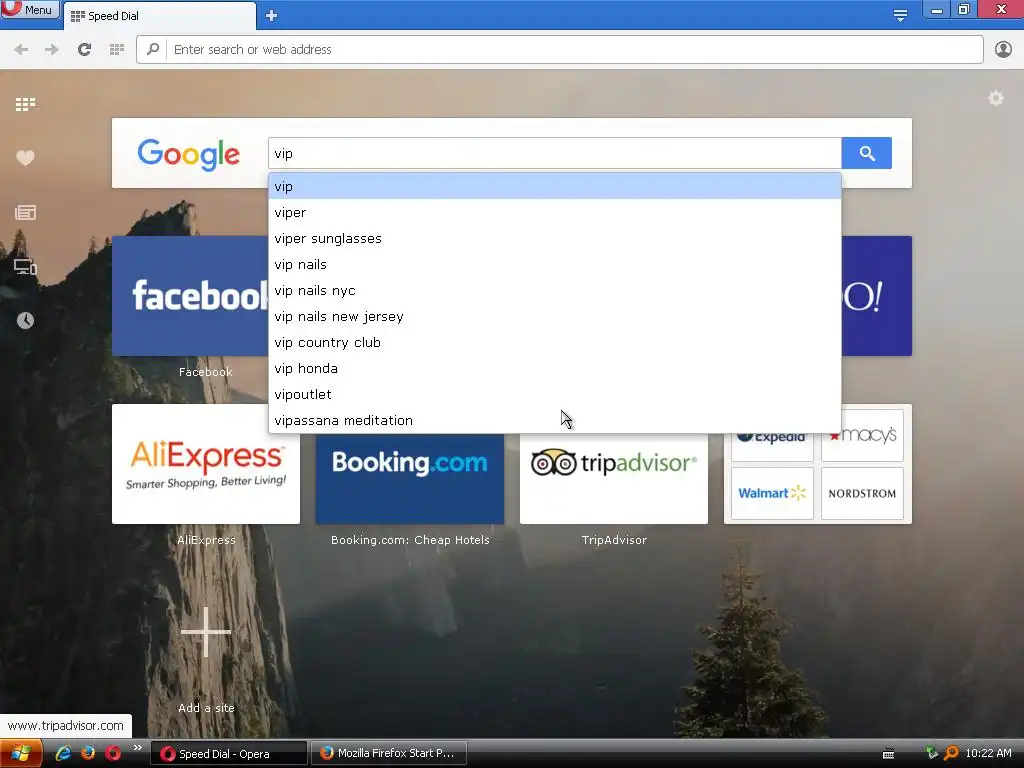The image size is (1024, 768).
Task: Click the address bar search field
Action: pos(560,50)
